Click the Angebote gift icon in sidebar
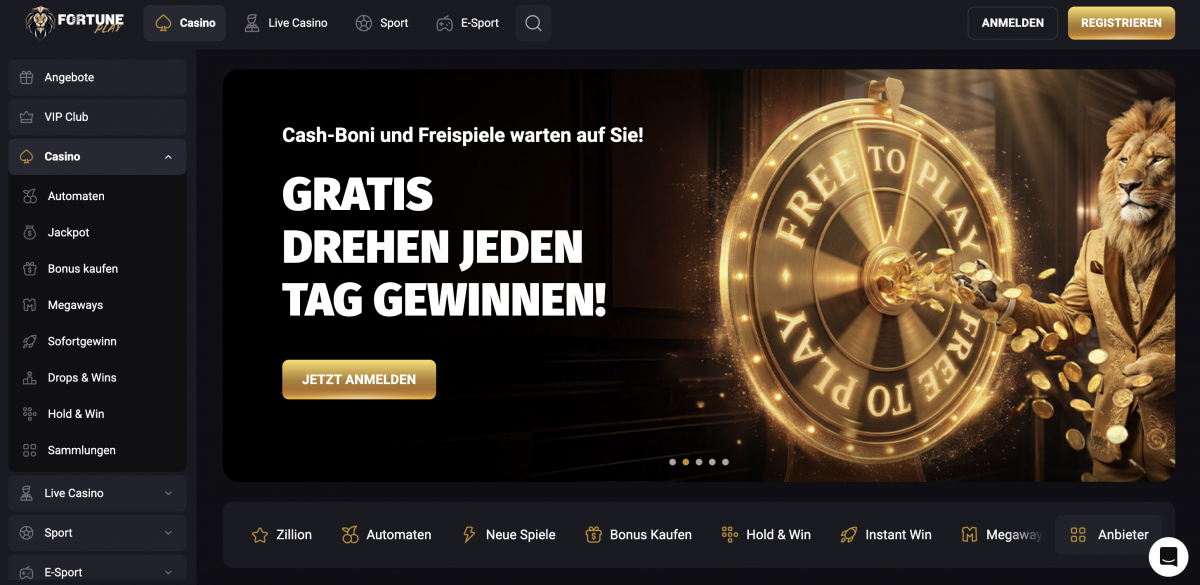 (x=26, y=77)
